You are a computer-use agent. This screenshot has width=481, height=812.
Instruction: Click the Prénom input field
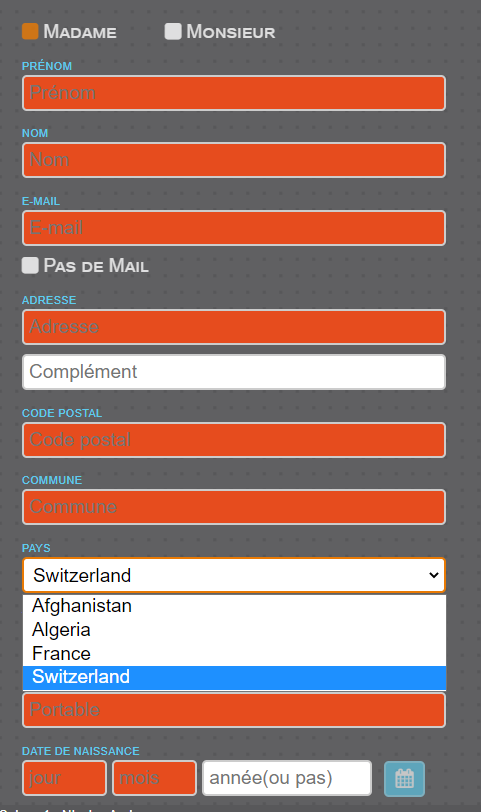tap(234, 93)
